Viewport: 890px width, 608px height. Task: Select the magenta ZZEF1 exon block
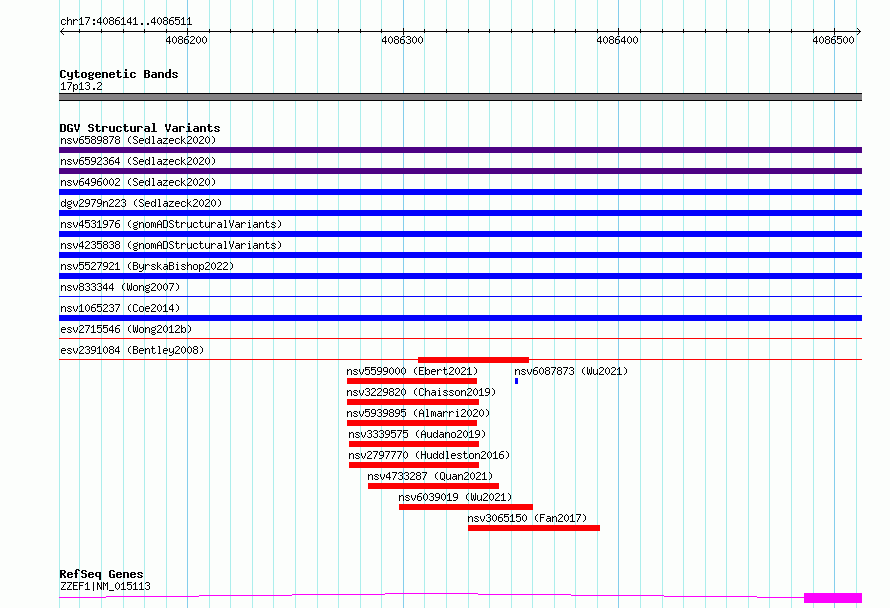[833, 598]
